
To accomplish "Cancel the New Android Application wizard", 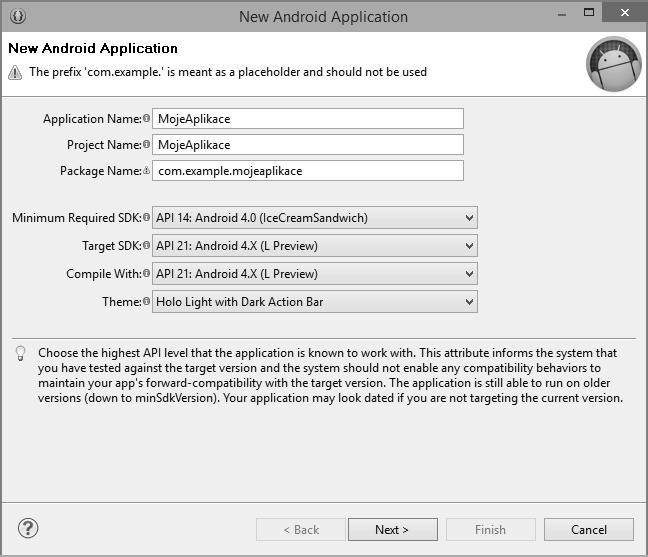I will coord(589,529).
